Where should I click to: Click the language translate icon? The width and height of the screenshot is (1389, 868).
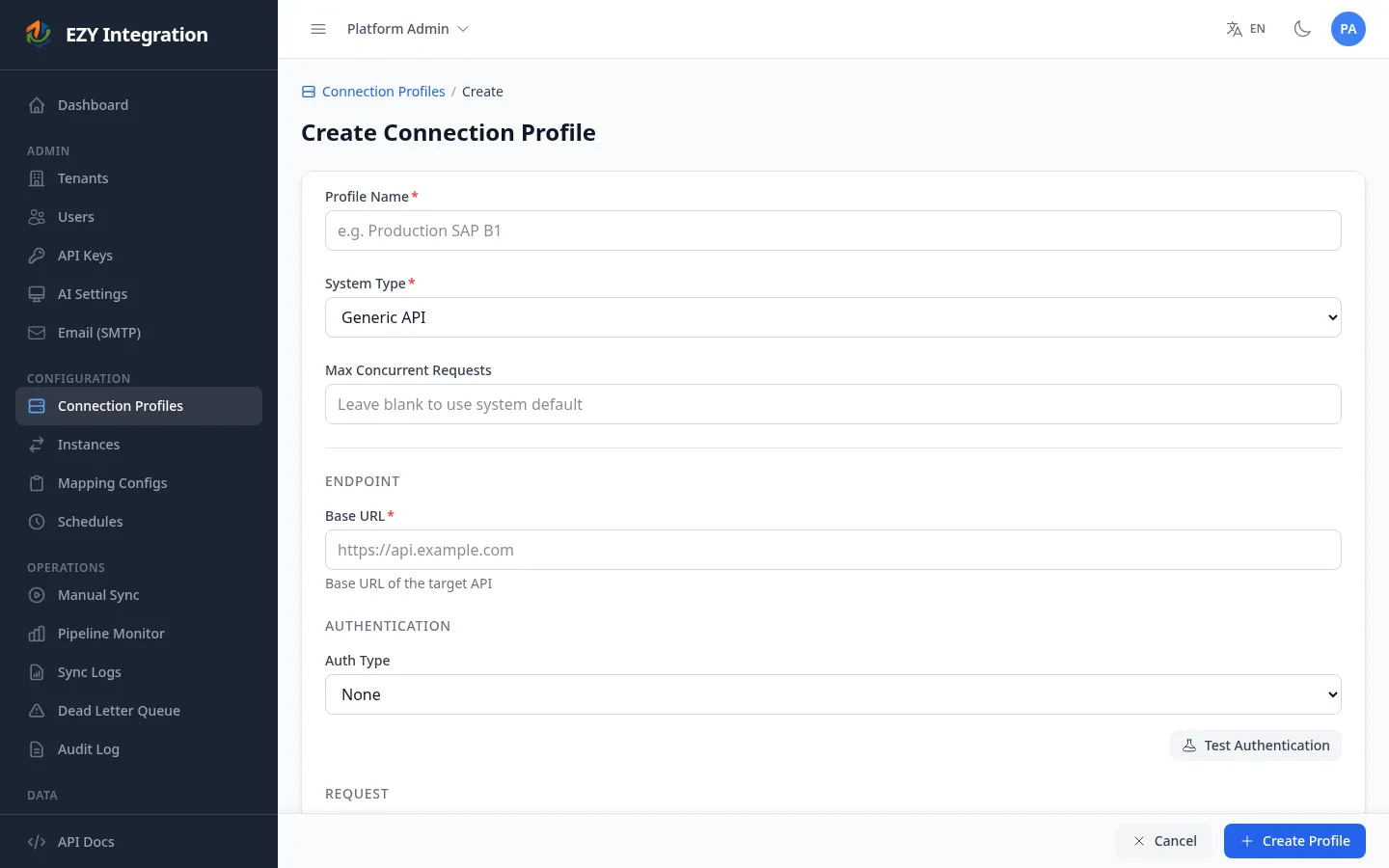pyautogui.click(x=1234, y=29)
